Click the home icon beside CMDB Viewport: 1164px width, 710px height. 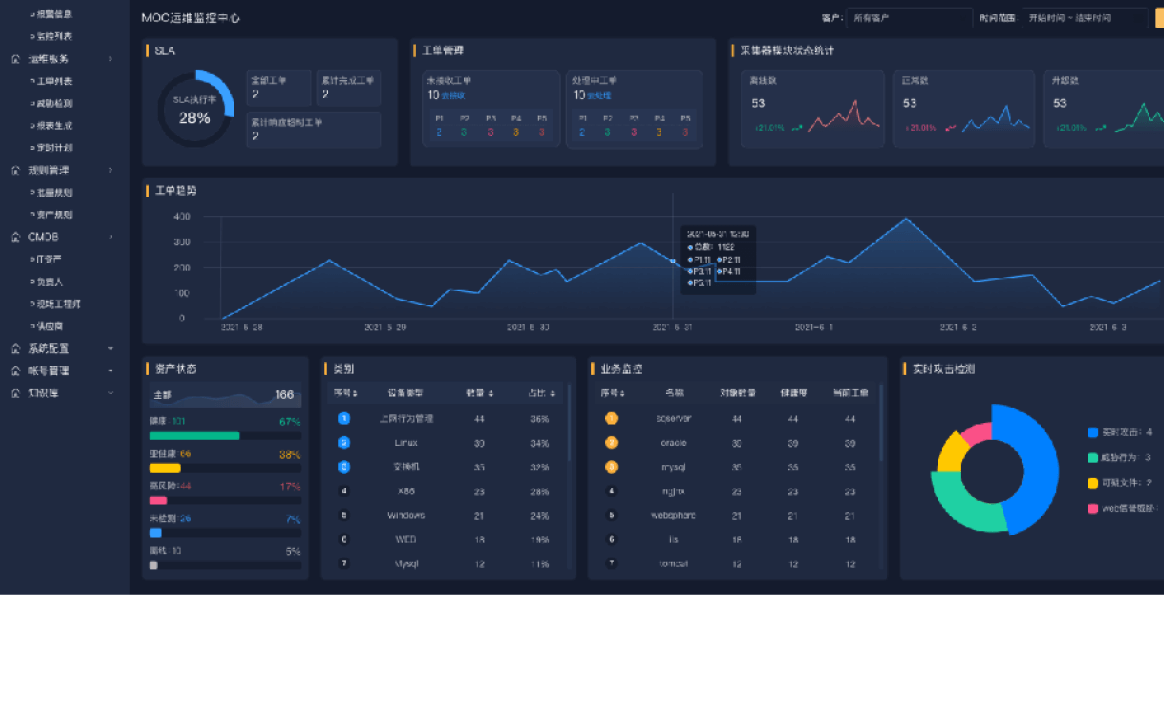15,237
